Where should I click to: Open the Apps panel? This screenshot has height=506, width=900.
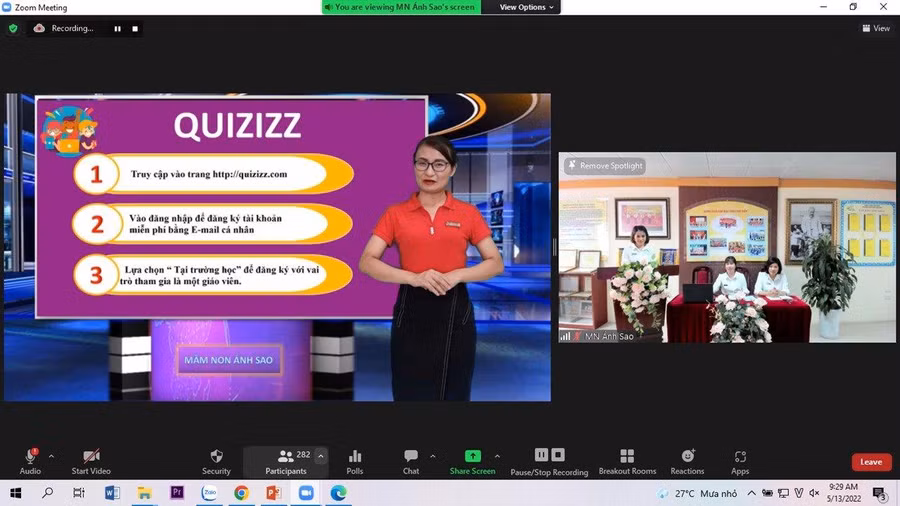740,461
